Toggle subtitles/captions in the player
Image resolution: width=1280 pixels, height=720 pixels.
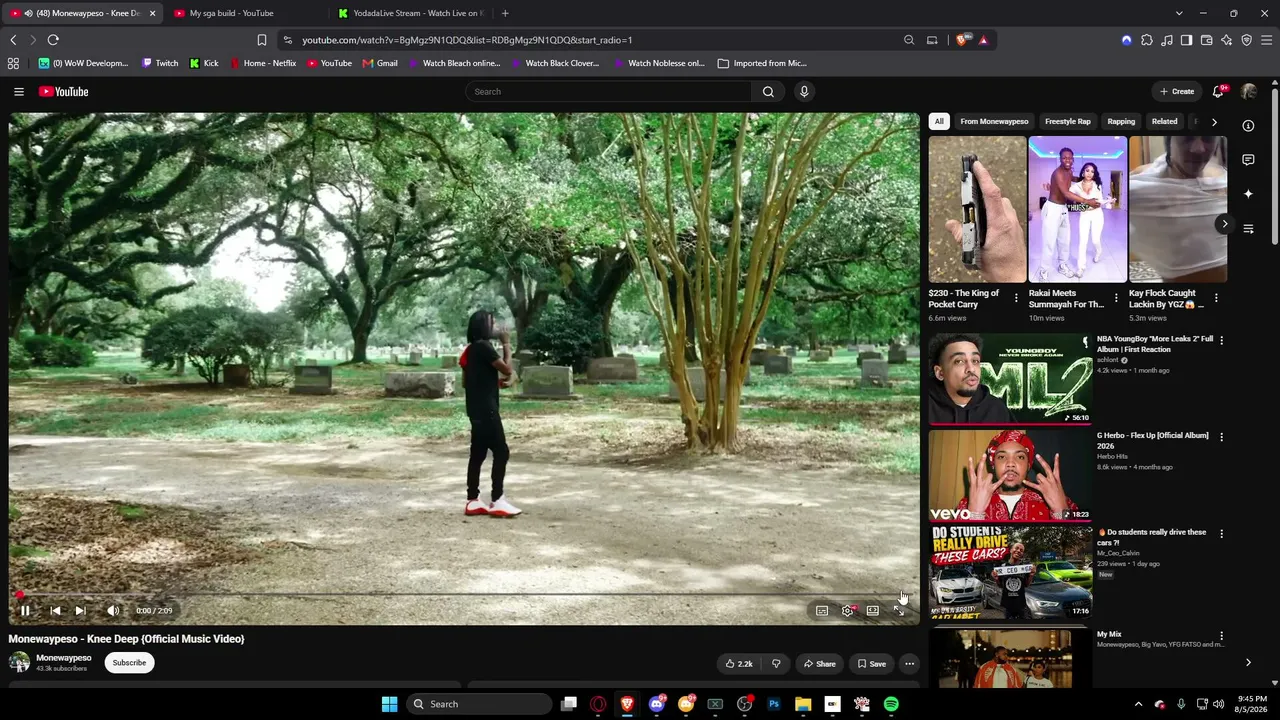click(822, 610)
